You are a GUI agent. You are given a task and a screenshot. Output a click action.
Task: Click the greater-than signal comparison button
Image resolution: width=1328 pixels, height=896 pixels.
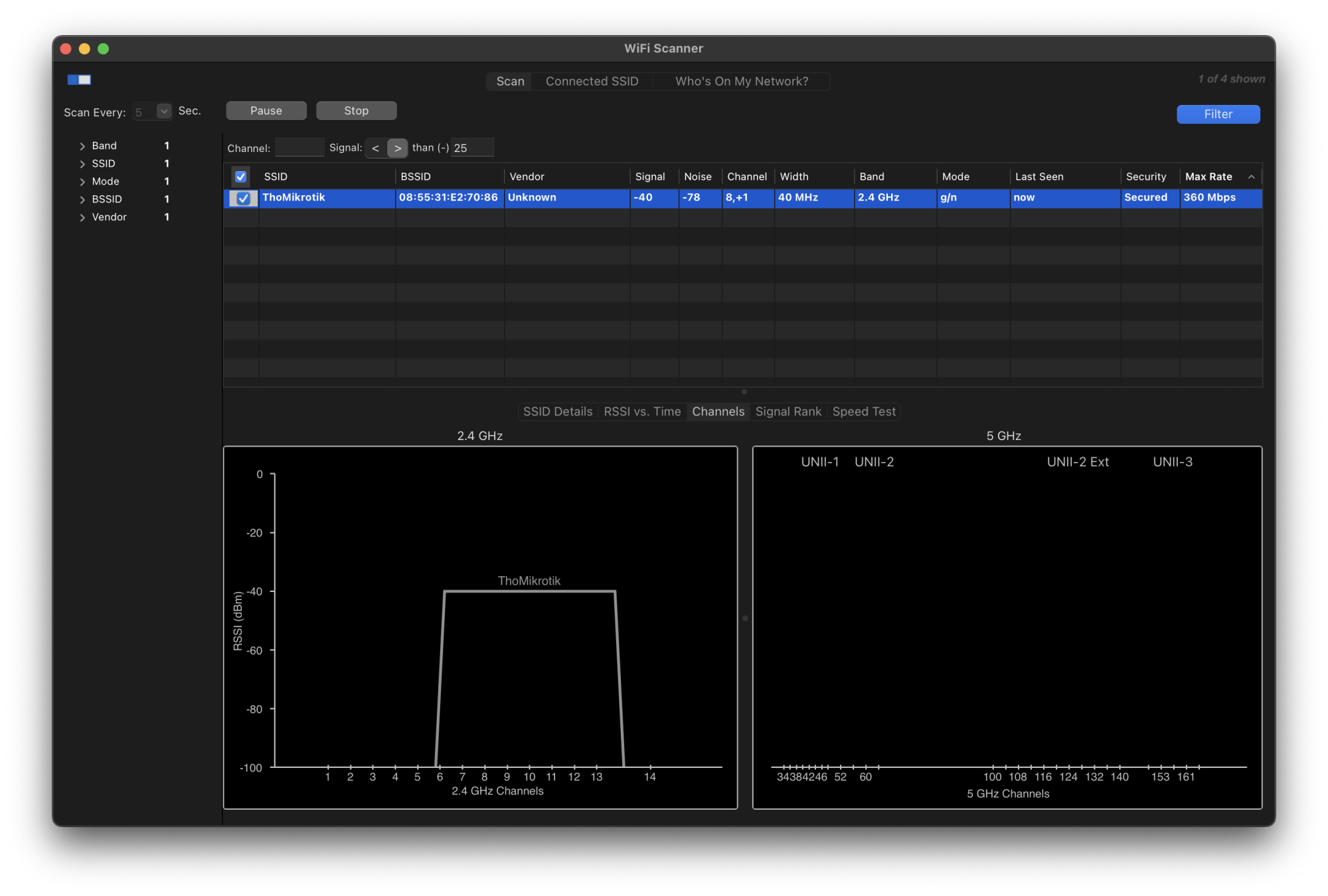tap(397, 148)
